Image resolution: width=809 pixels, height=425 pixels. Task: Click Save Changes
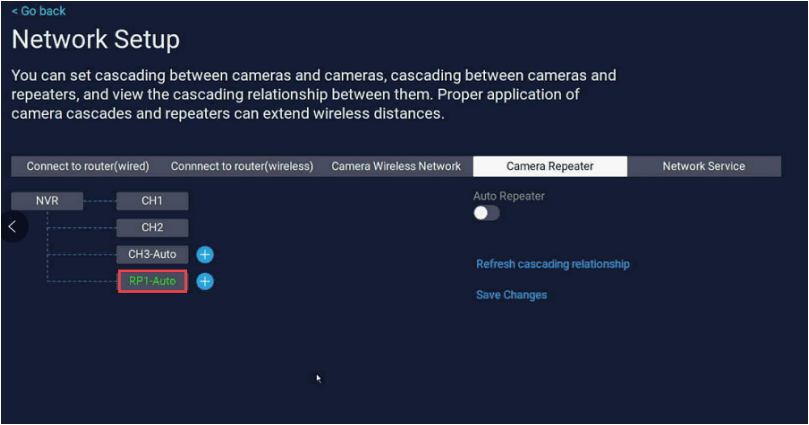511,295
